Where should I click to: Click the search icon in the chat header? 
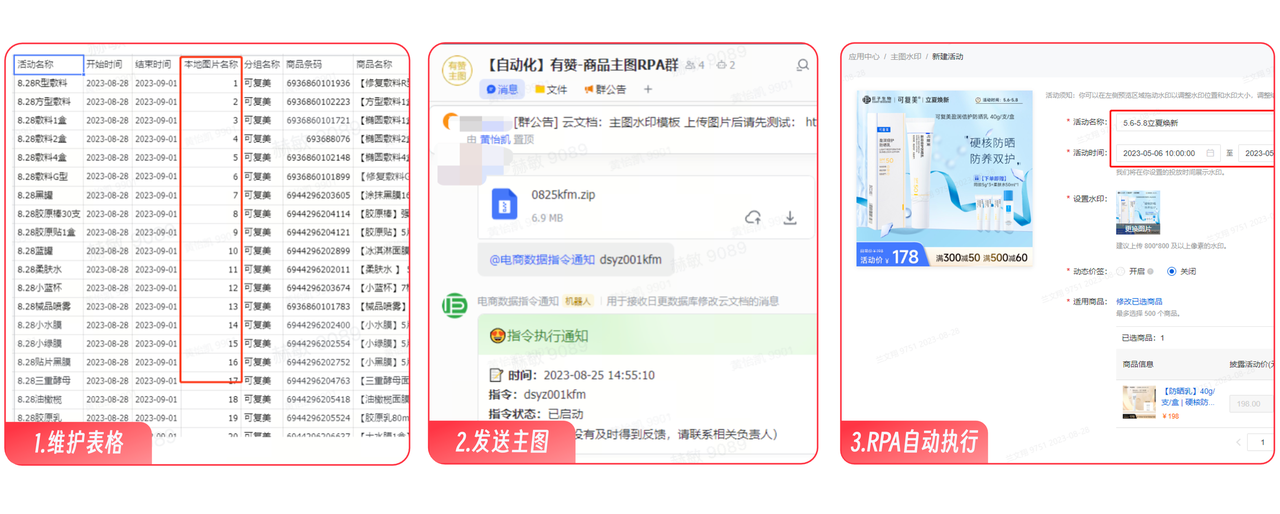coord(802,65)
